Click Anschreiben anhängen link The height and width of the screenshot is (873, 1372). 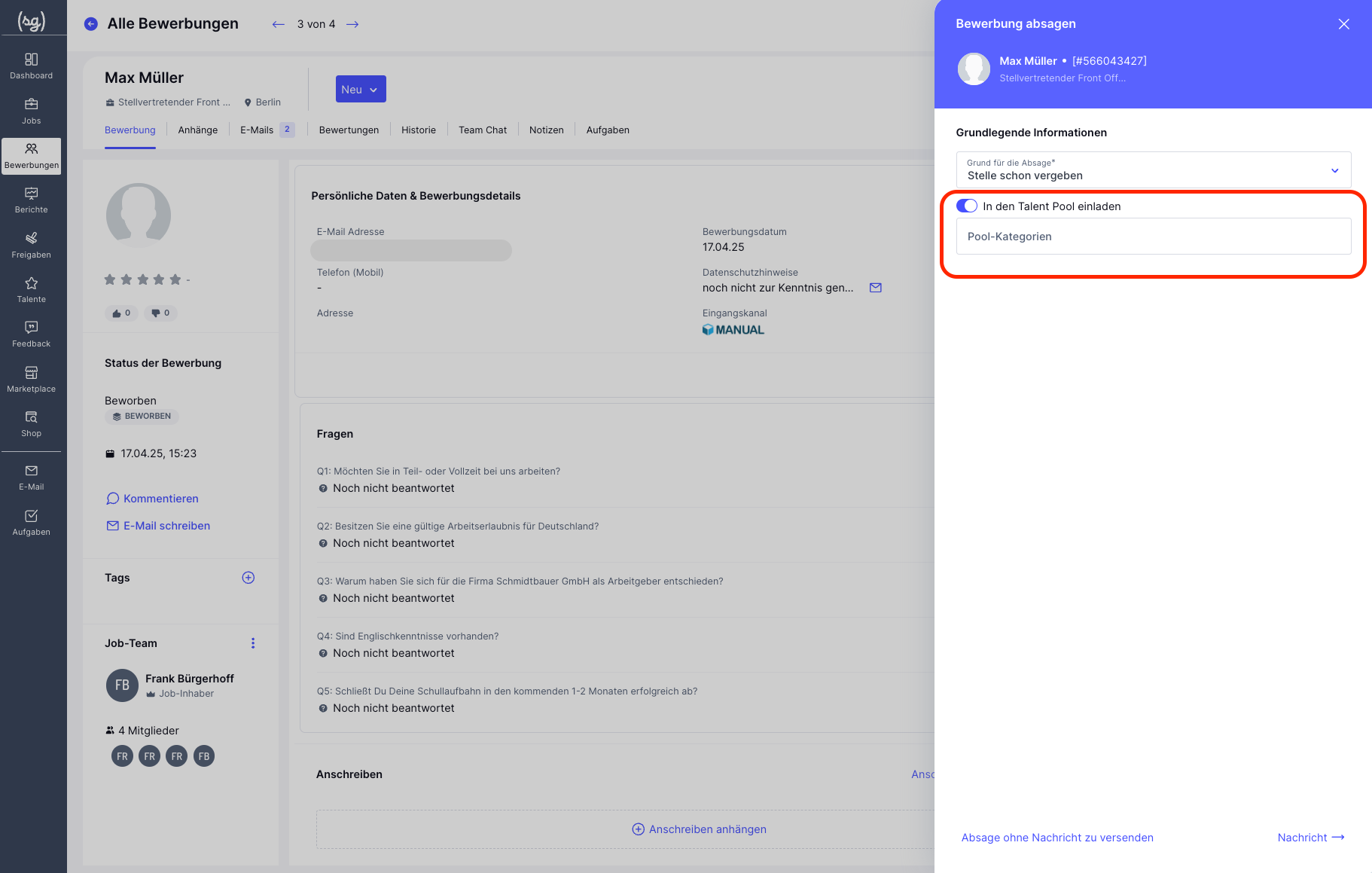[700, 829]
